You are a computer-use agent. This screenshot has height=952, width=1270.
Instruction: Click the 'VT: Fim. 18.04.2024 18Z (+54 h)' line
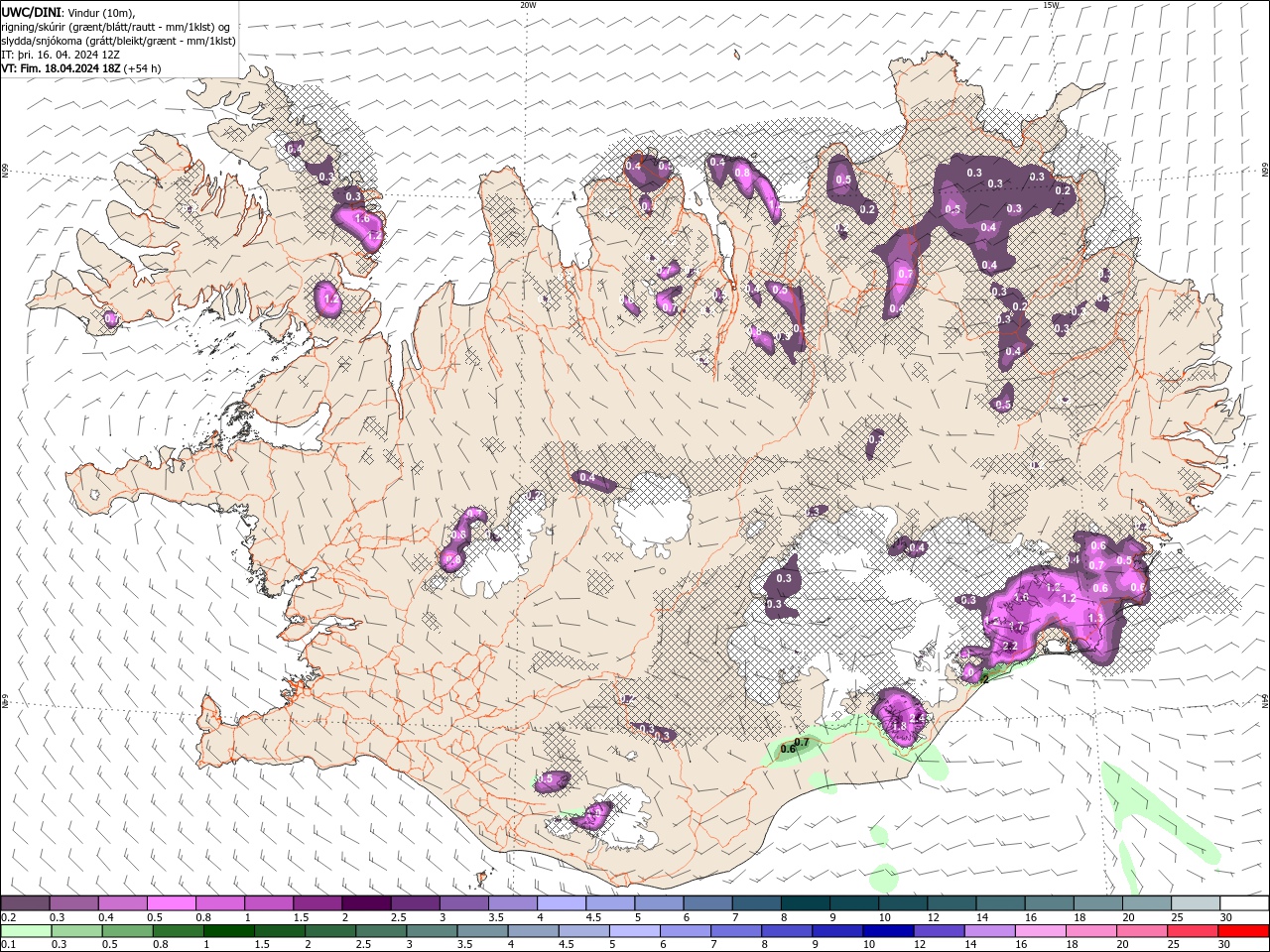[81, 68]
